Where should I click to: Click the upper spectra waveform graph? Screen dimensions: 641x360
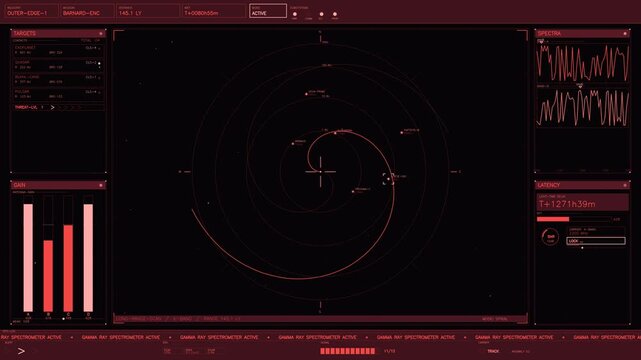pyautogui.click(x=583, y=63)
